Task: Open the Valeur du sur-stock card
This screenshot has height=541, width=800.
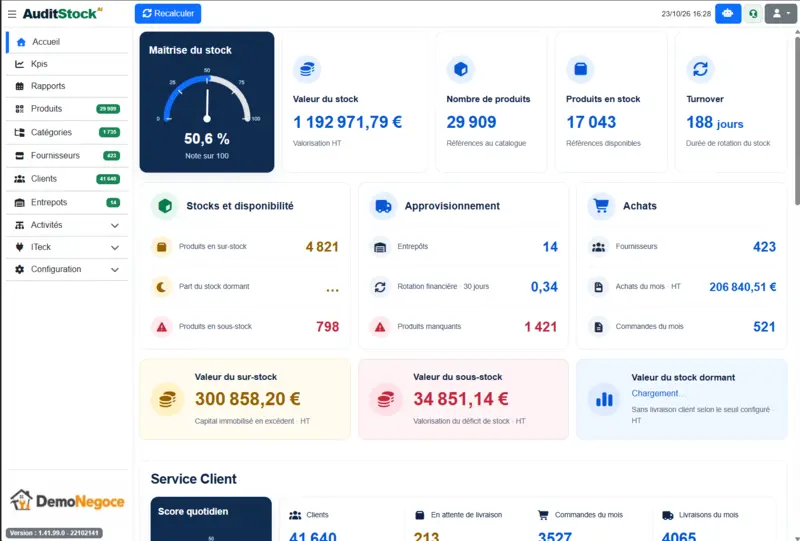Action: [245, 399]
